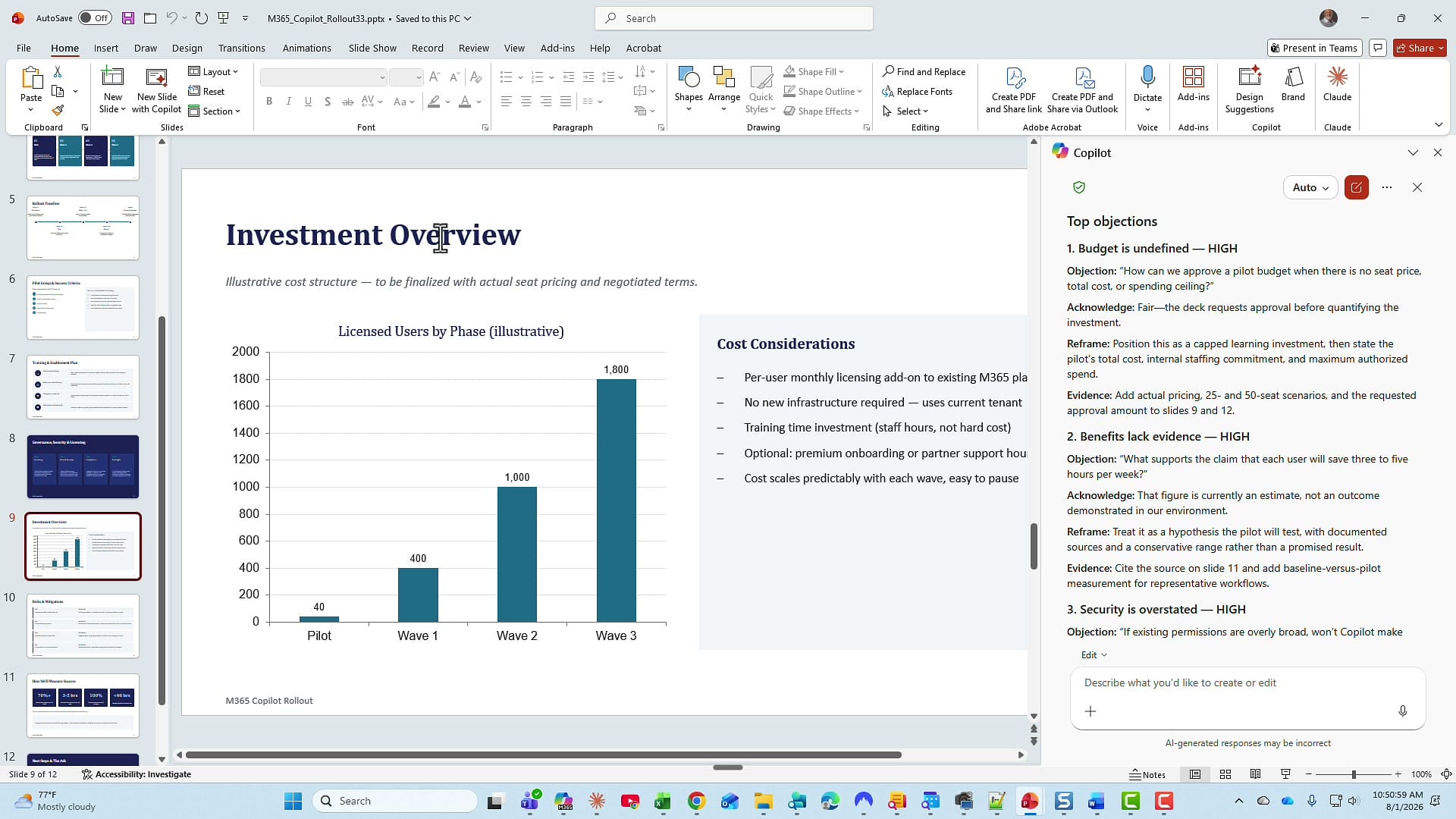The width and height of the screenshot is (1456, 819).
Task: Switch to the Acrobat tab
Action: pyautogui.click(x=643, y=48)
